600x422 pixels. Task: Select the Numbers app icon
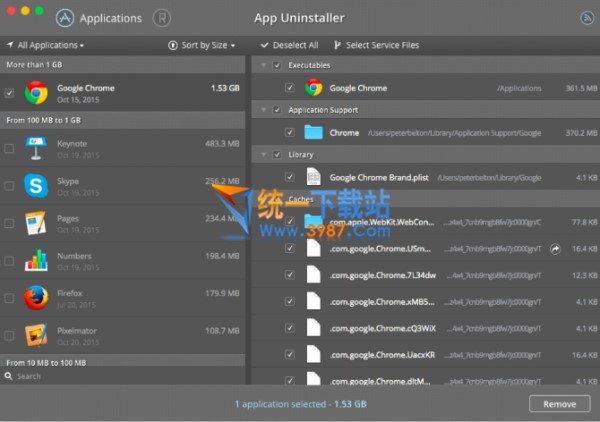[36, 260]
